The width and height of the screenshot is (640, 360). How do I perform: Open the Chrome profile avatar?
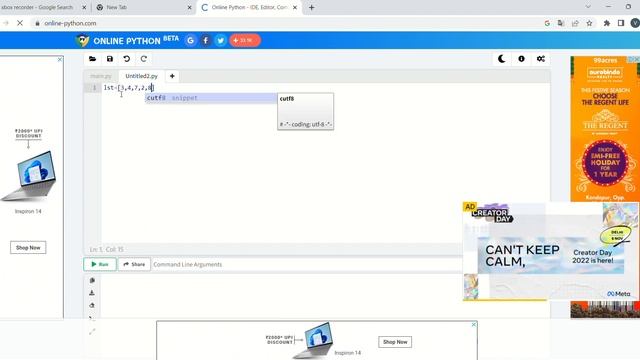(635, 23)
